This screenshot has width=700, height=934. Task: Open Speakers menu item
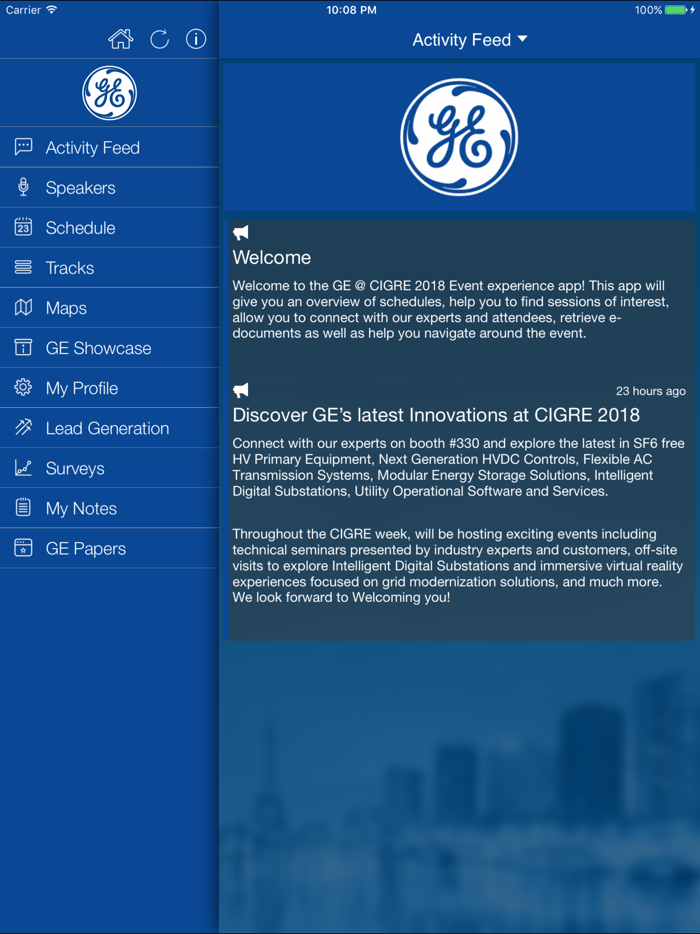(110, 188)
